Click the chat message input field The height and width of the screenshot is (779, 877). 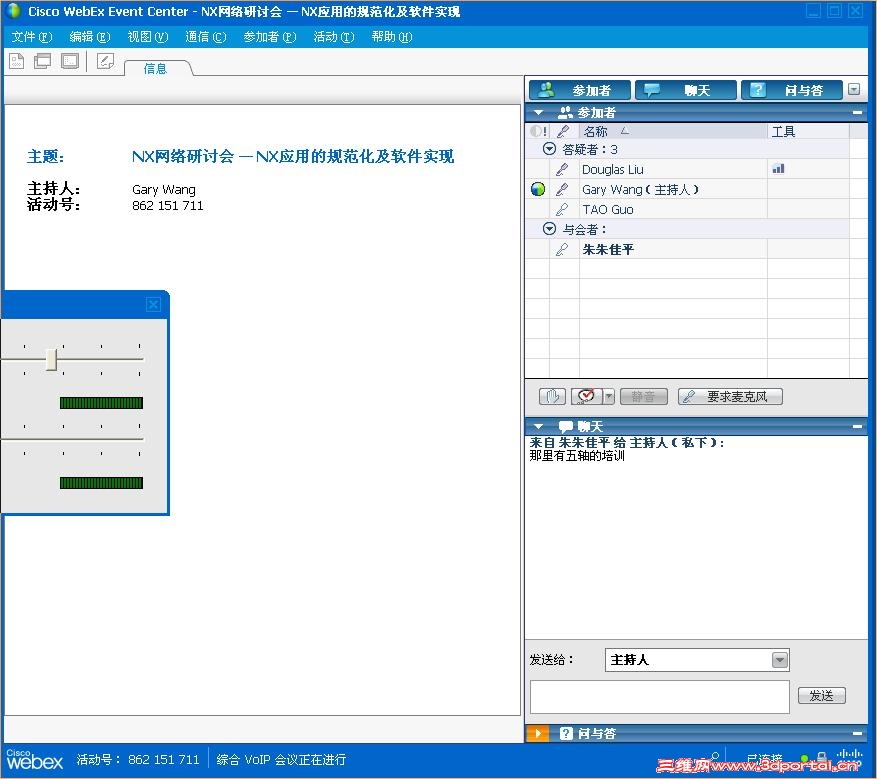coord(659,696)
